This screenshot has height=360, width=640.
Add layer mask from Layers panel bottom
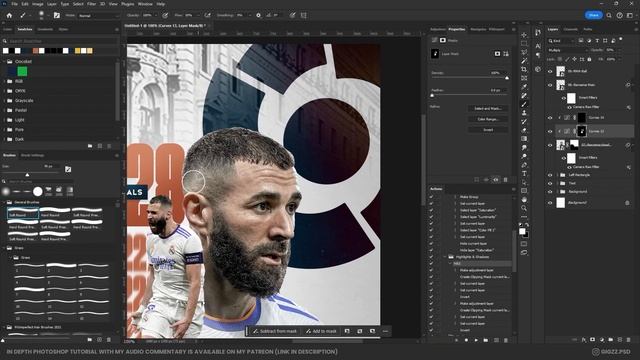(x=593, y=340)
